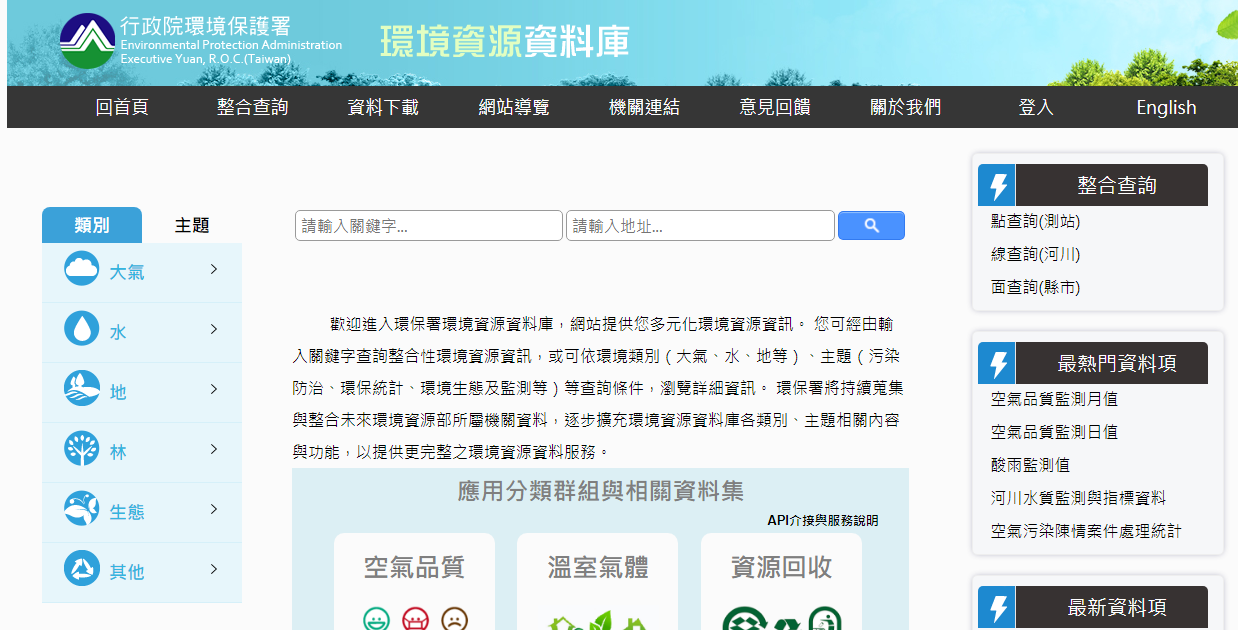The height and width of the screenshot is (630, 1238).
Task: Open 酸雨監測值 from popular items
Action: pyautogui.click(x=1030, y=465)
